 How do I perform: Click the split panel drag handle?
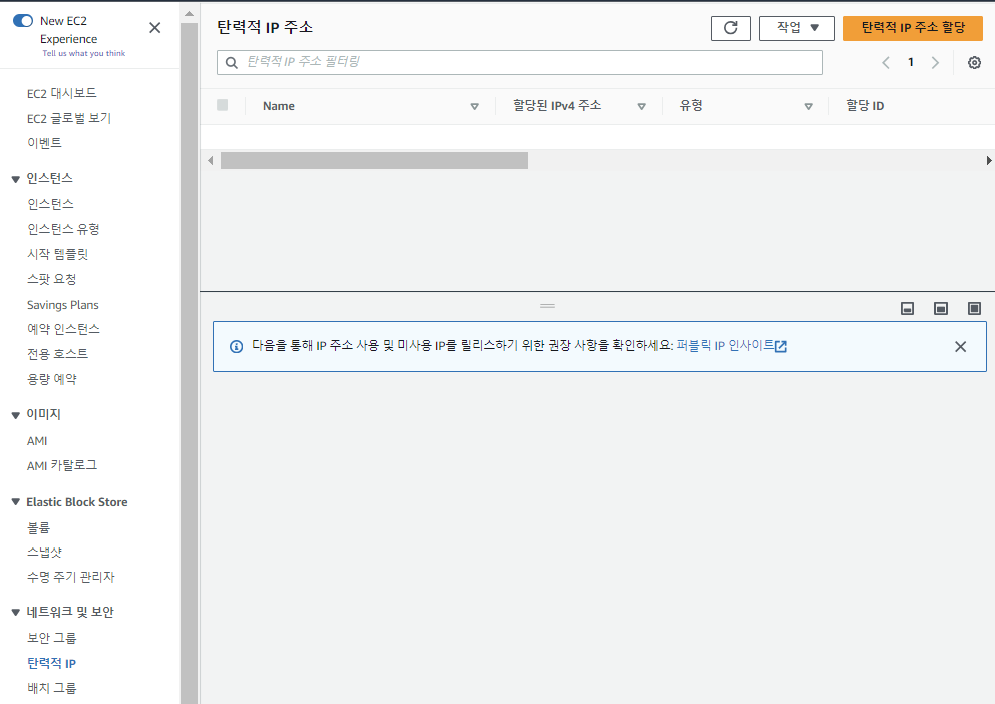(547, 306)
